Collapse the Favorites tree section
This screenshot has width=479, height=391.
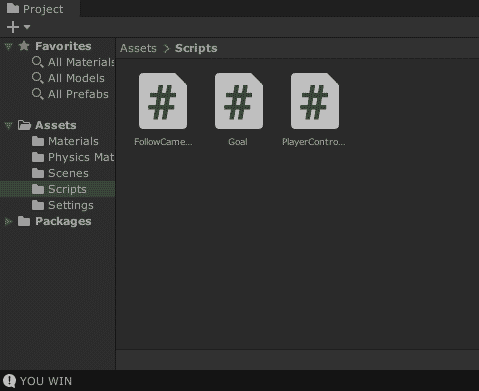(8, 46)
